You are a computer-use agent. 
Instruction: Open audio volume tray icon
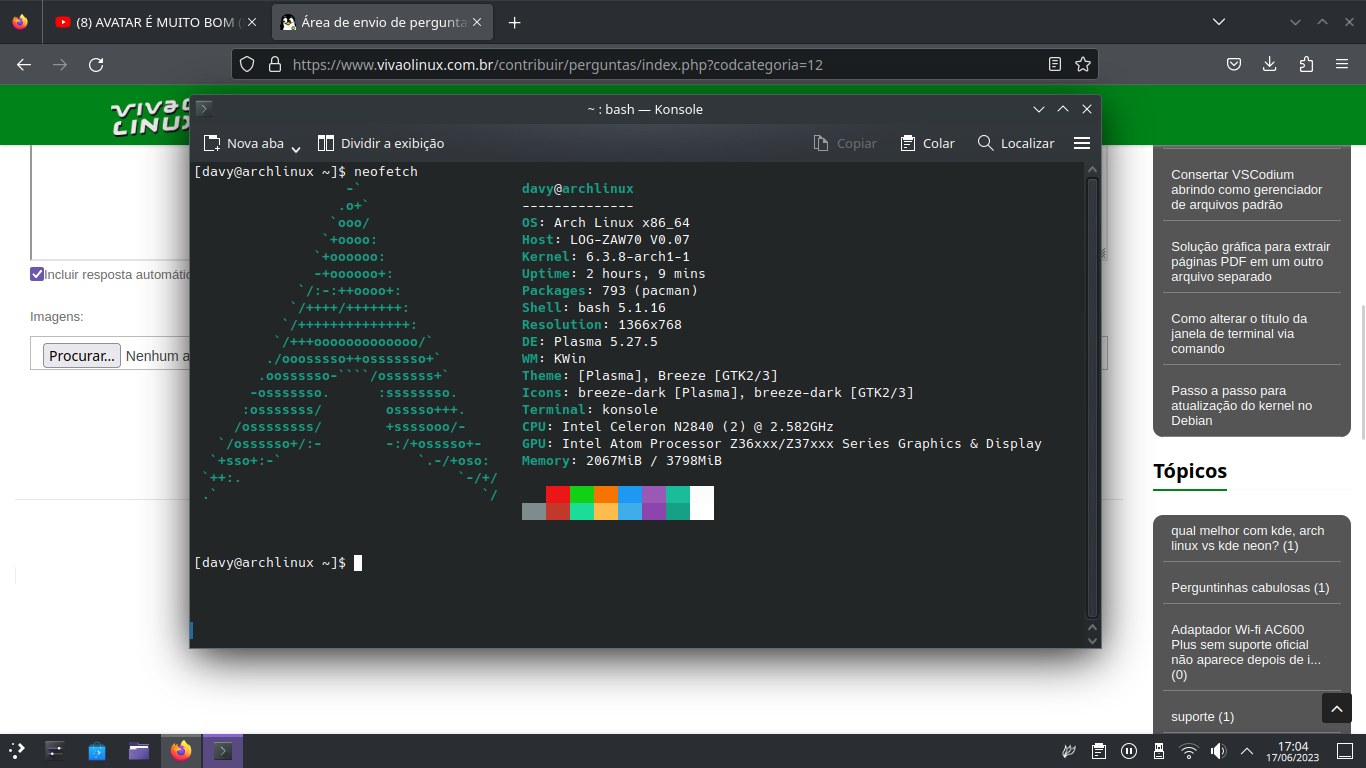coord(1218,750)
